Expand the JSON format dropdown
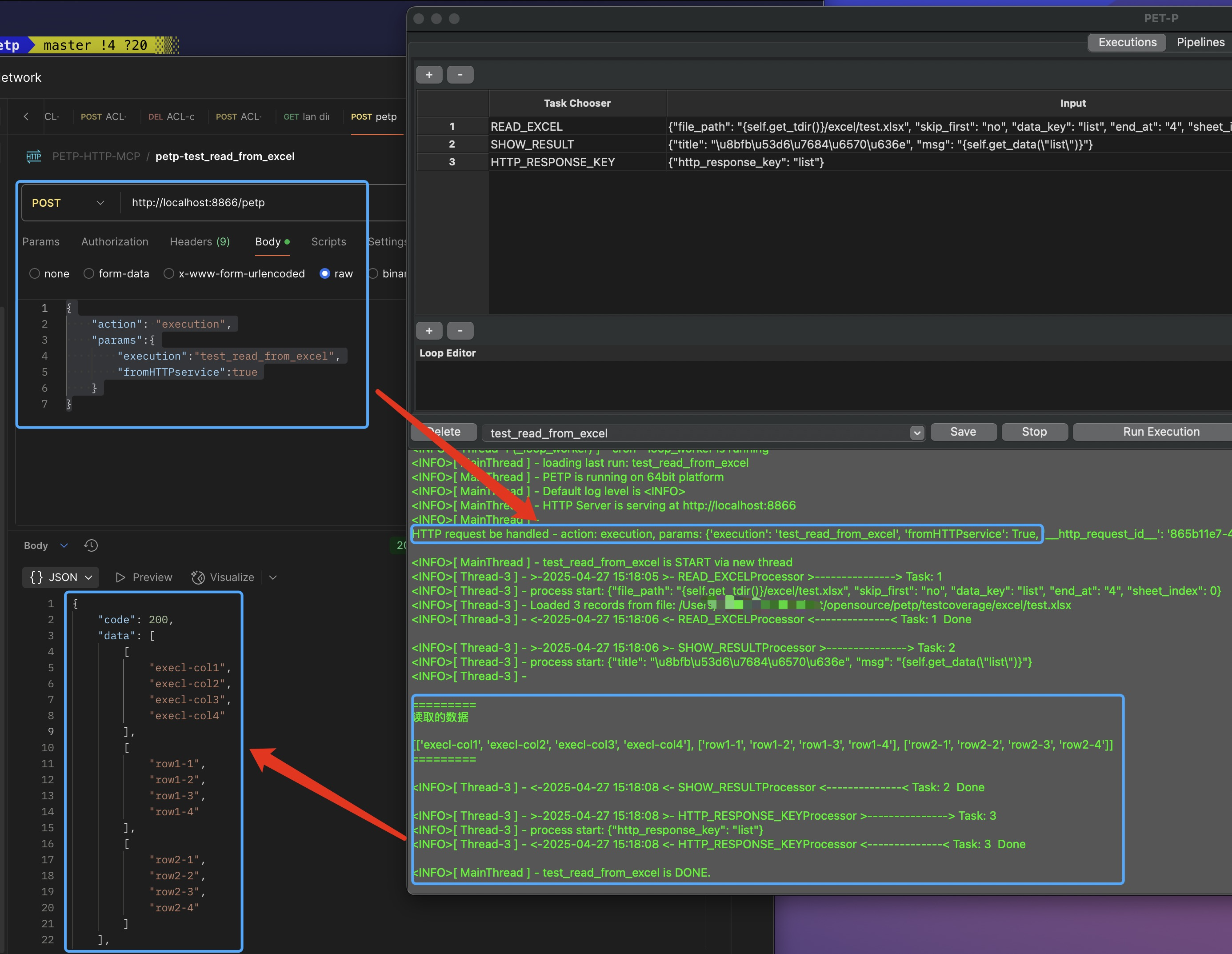This screenshot has height=954, width=1232. pos(61,577)
